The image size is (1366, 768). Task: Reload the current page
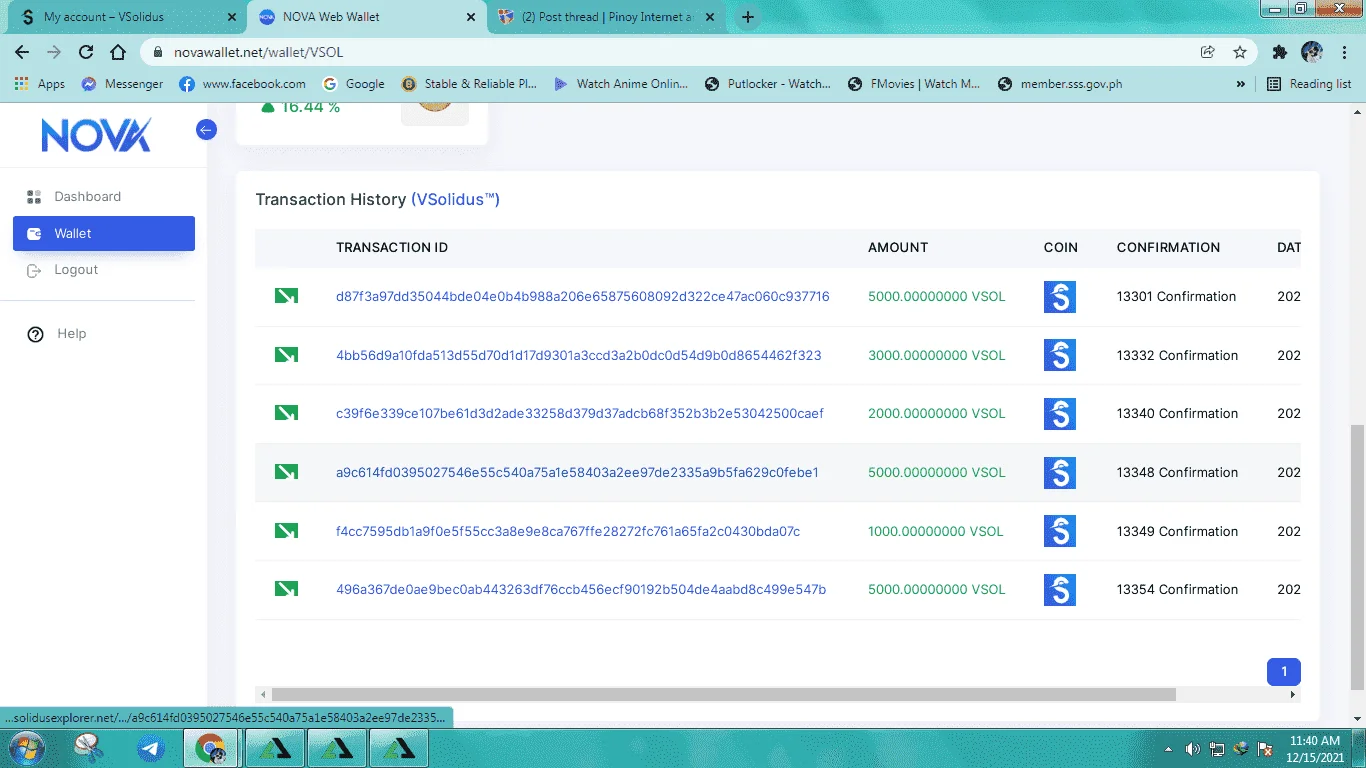(86, 52)
